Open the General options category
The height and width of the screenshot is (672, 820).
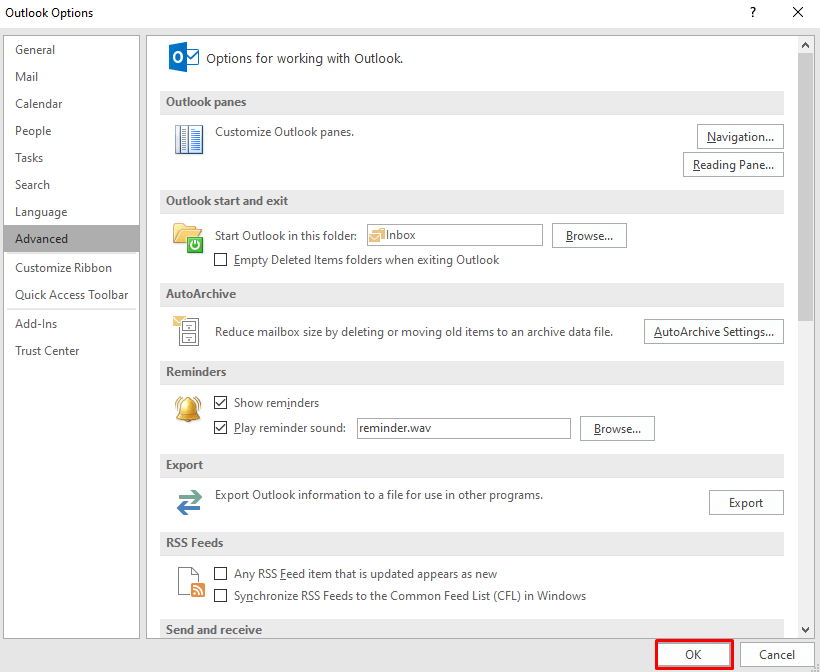72,50
